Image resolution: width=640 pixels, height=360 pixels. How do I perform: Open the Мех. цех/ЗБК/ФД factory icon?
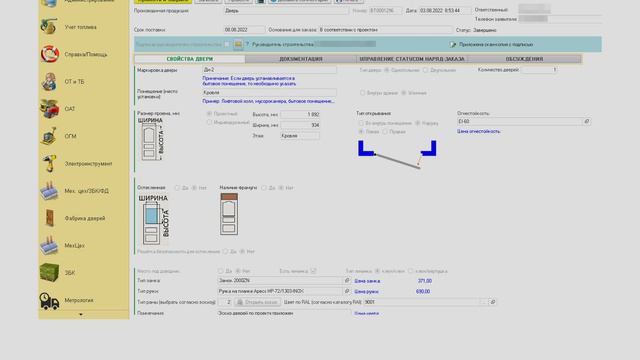(49, 191)
